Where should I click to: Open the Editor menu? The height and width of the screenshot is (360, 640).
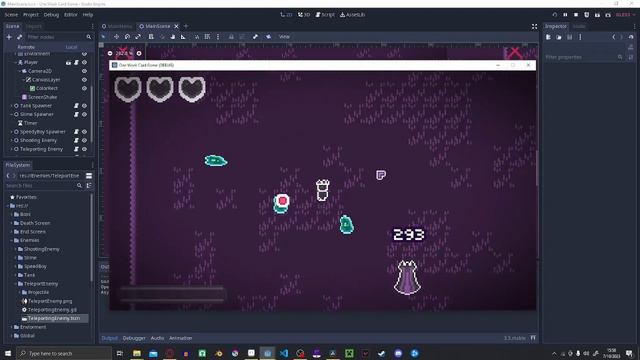[71, 15]
